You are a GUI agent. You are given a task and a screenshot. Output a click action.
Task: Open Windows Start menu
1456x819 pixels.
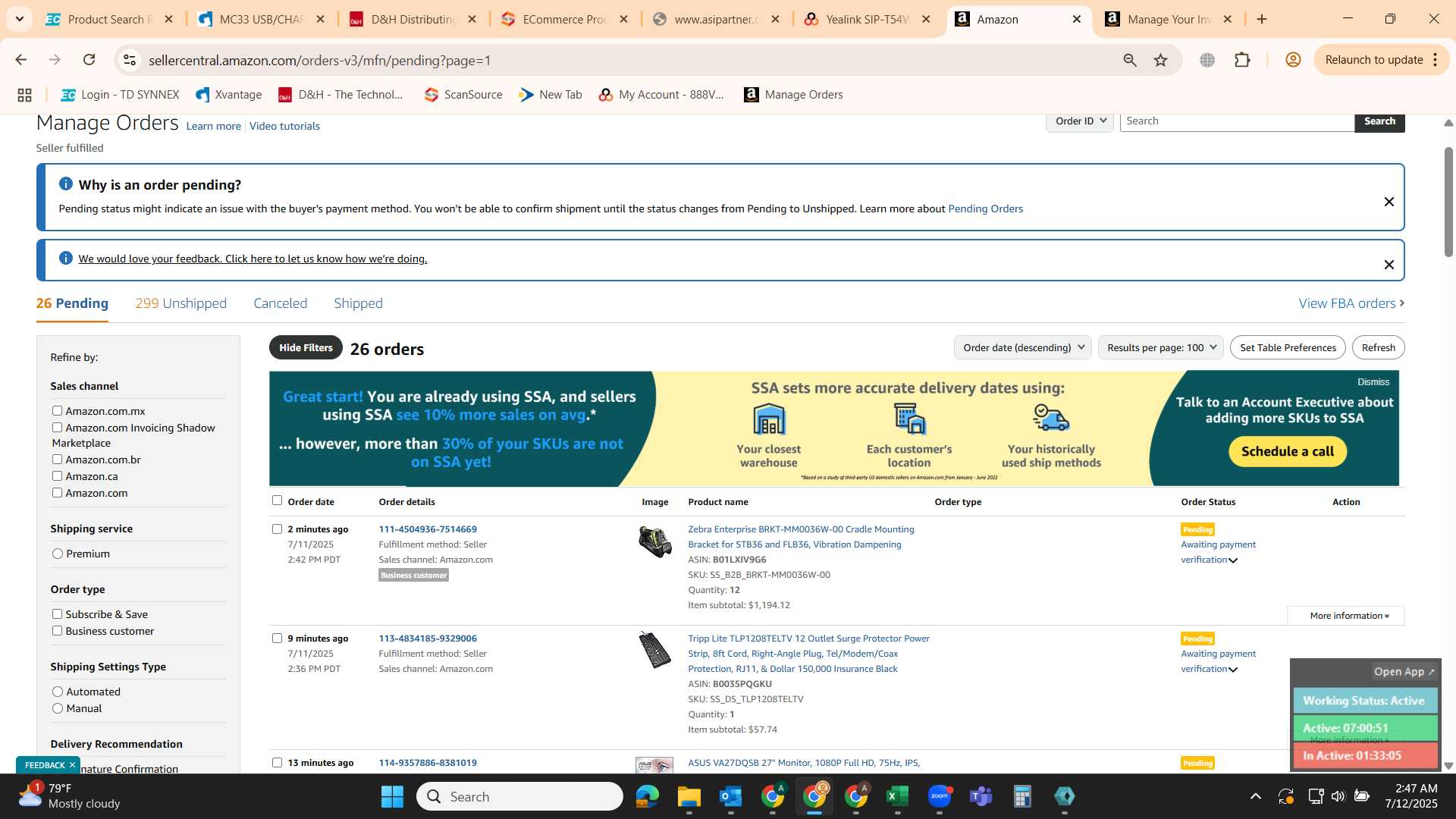coord(392,796)
